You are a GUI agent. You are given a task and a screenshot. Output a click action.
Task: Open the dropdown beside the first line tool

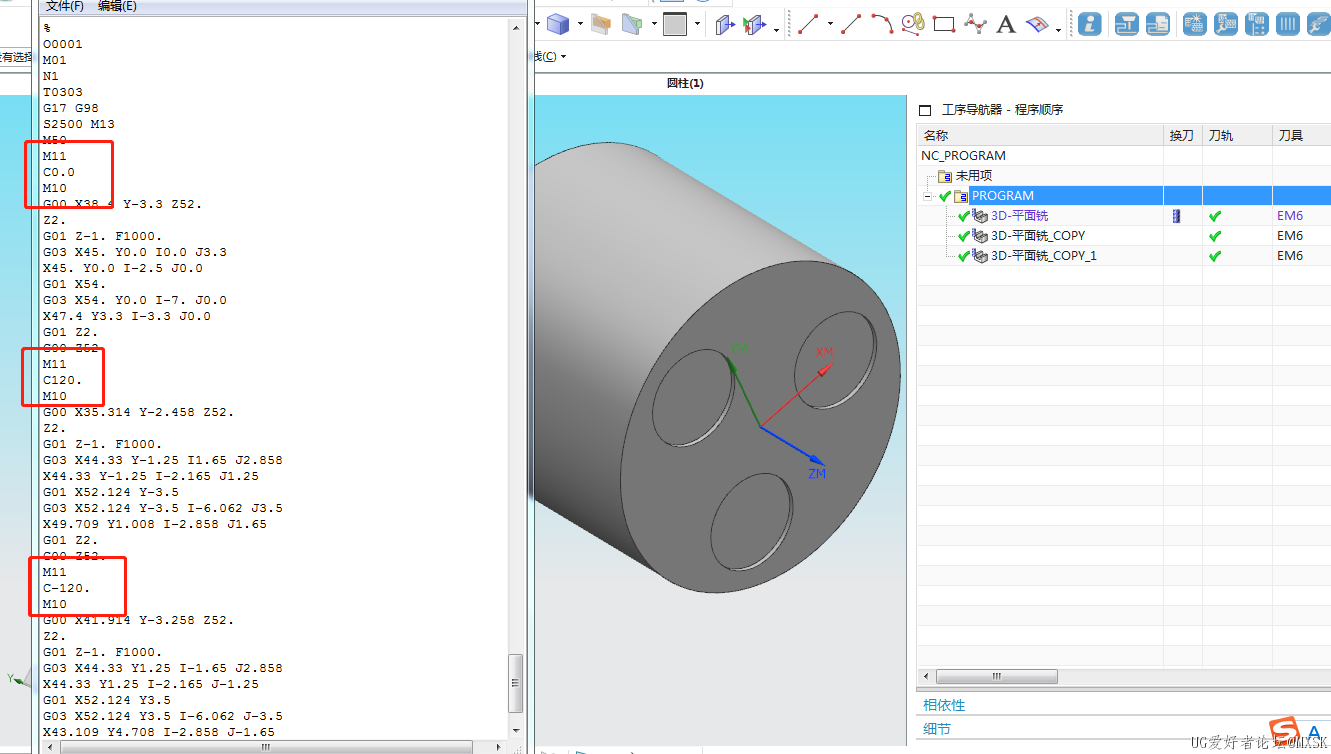pyautogui.click(x=830, y=24)
